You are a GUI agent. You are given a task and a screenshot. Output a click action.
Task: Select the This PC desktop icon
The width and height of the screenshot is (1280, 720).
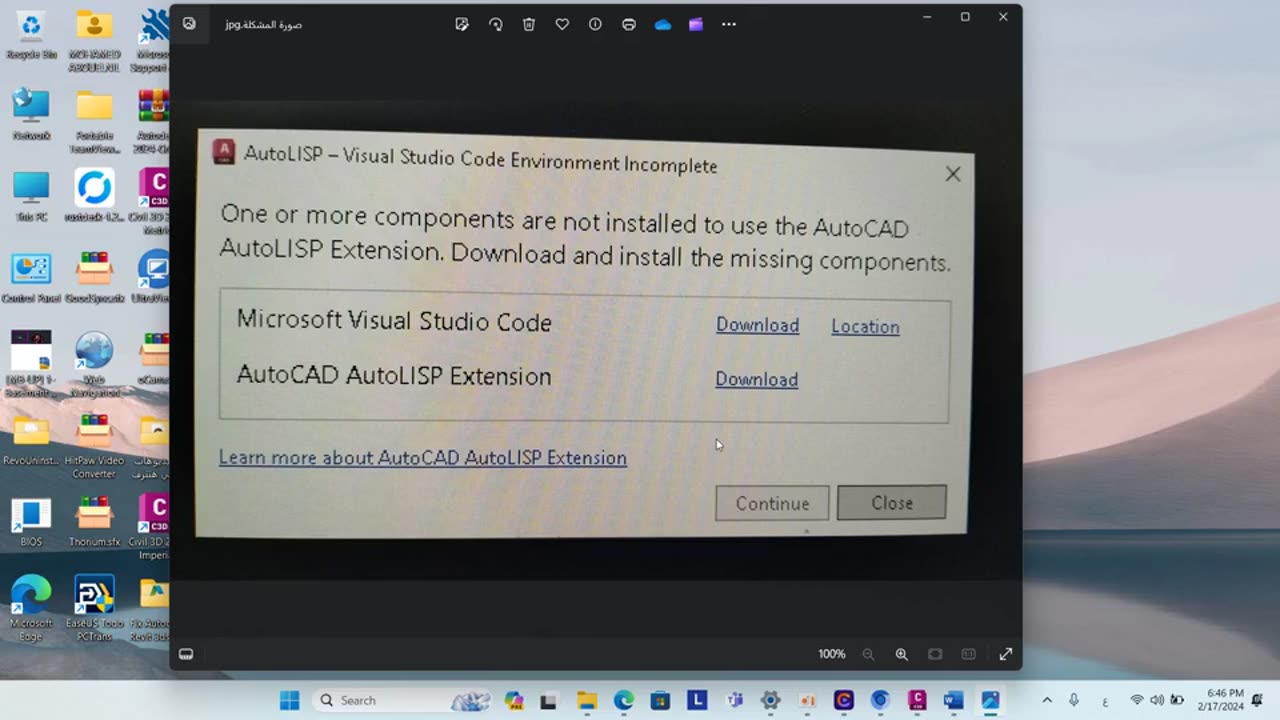[31, 196]
